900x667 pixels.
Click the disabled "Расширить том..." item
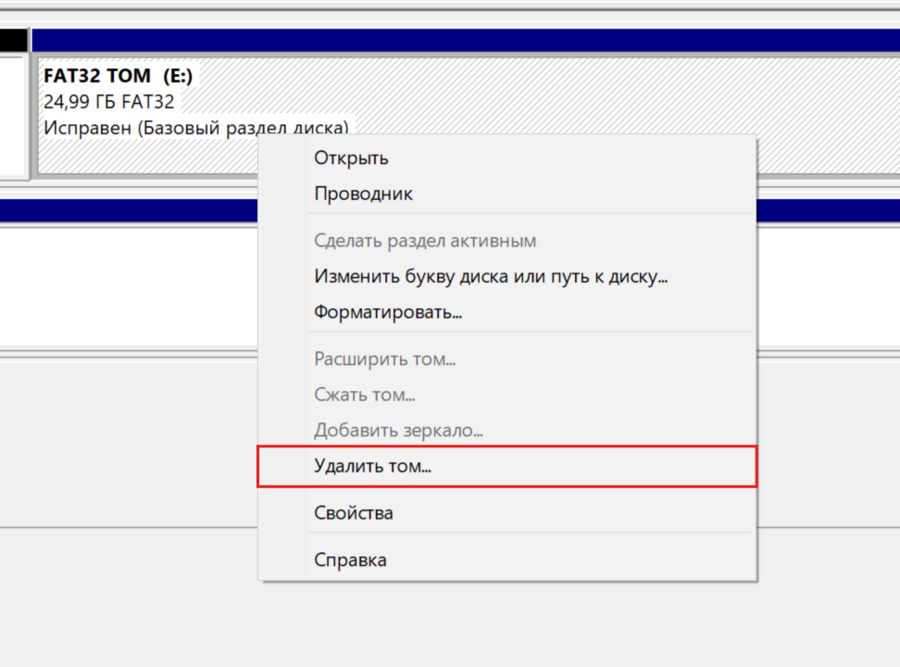(385, 359)
